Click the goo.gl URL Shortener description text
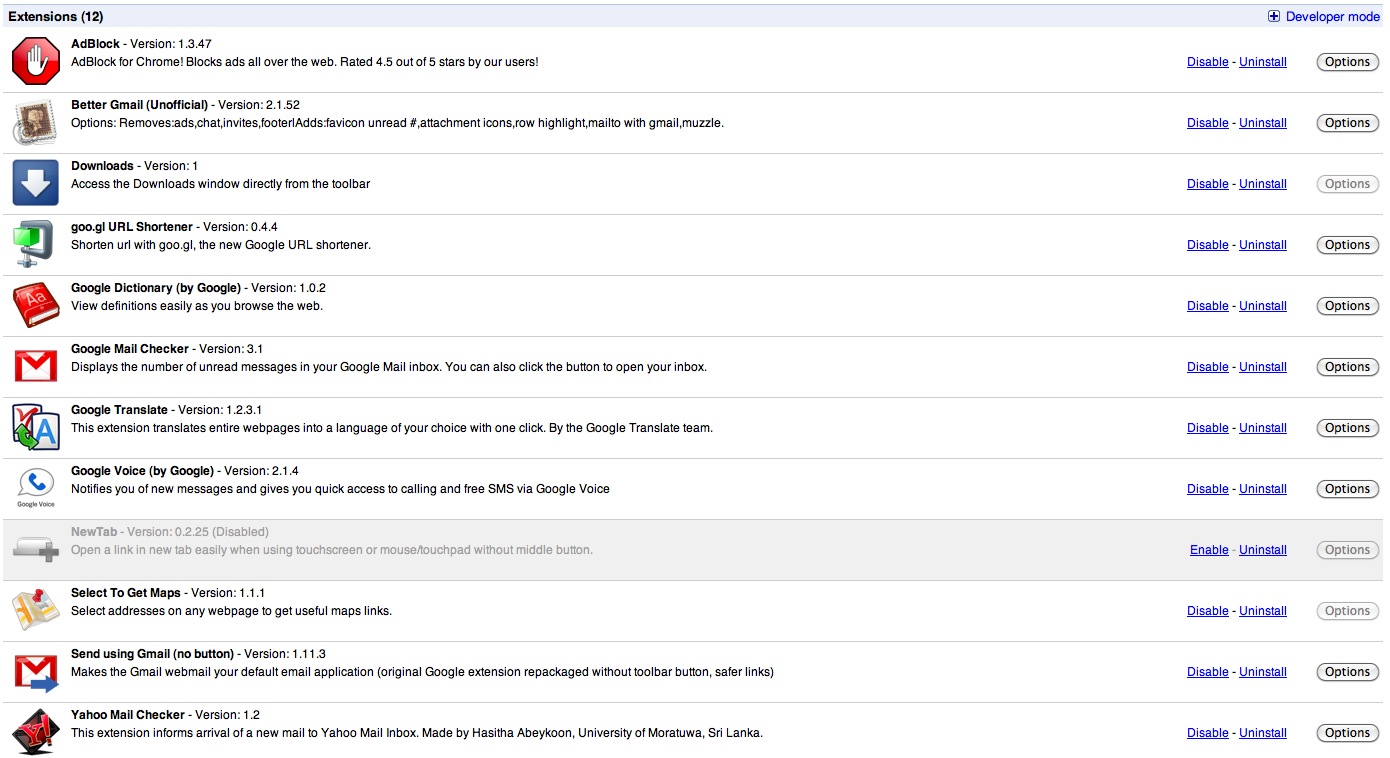 (x=221, y=245)
